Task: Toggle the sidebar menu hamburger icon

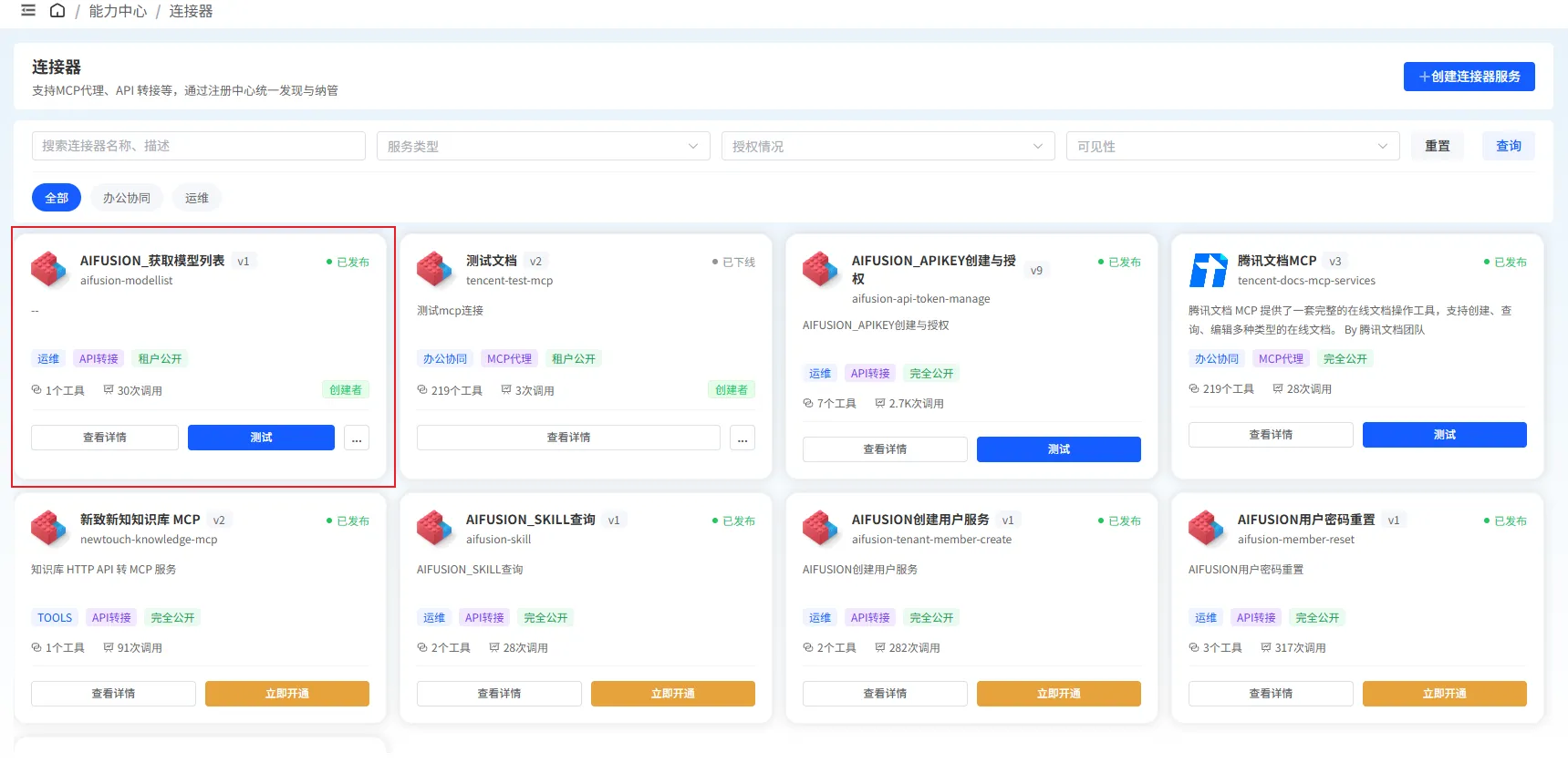Action: [28, 10]
